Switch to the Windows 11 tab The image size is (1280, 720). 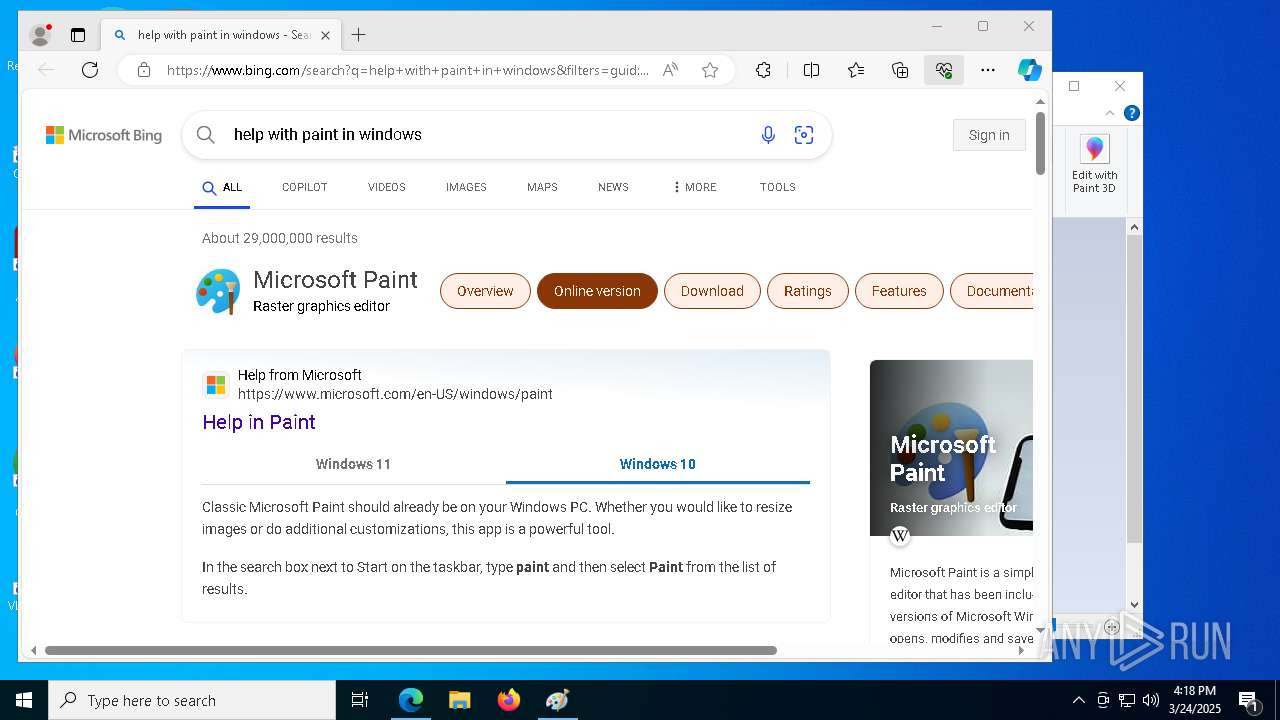point(353,464)
